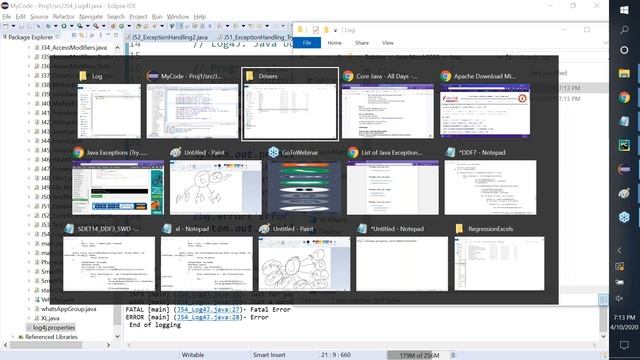Open the Home tab in Log explorer window
Viewport: 640px width, 360px height.
[x=334, y=43]
